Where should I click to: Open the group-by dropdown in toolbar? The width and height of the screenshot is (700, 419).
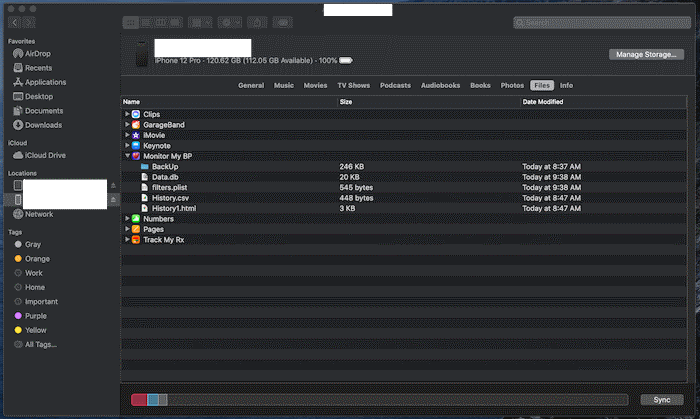(x=200, y=22)
